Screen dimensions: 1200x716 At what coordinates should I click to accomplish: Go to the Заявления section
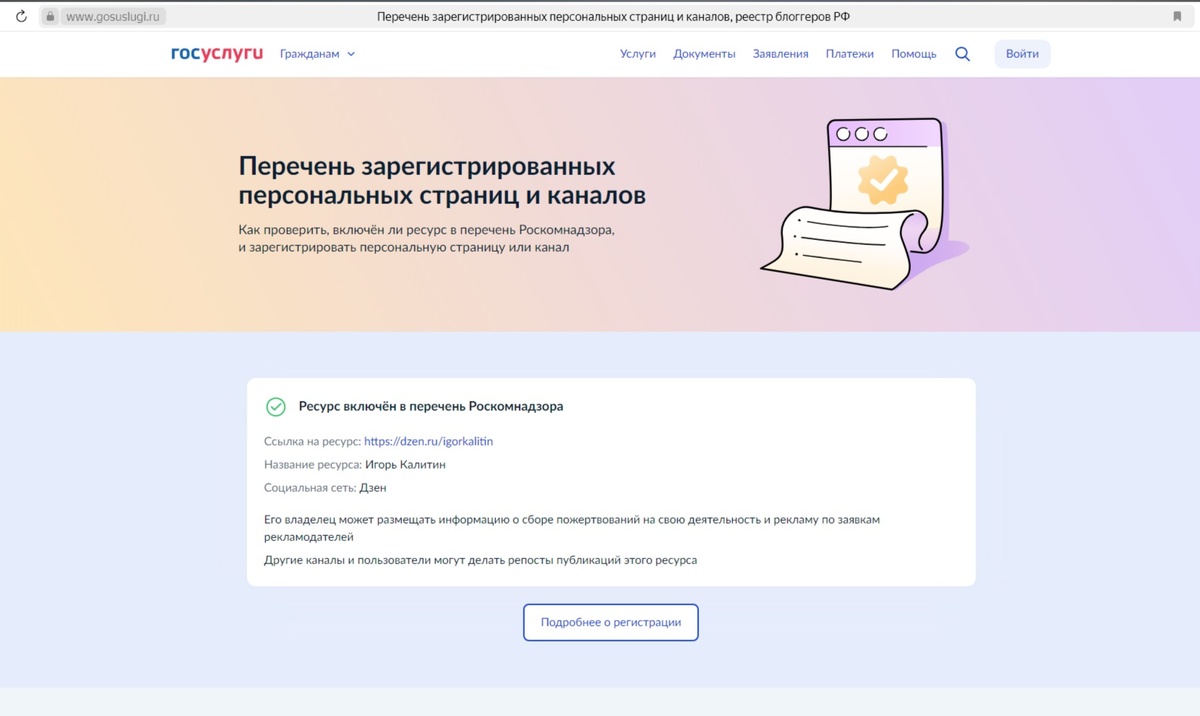tap(780, 54)
